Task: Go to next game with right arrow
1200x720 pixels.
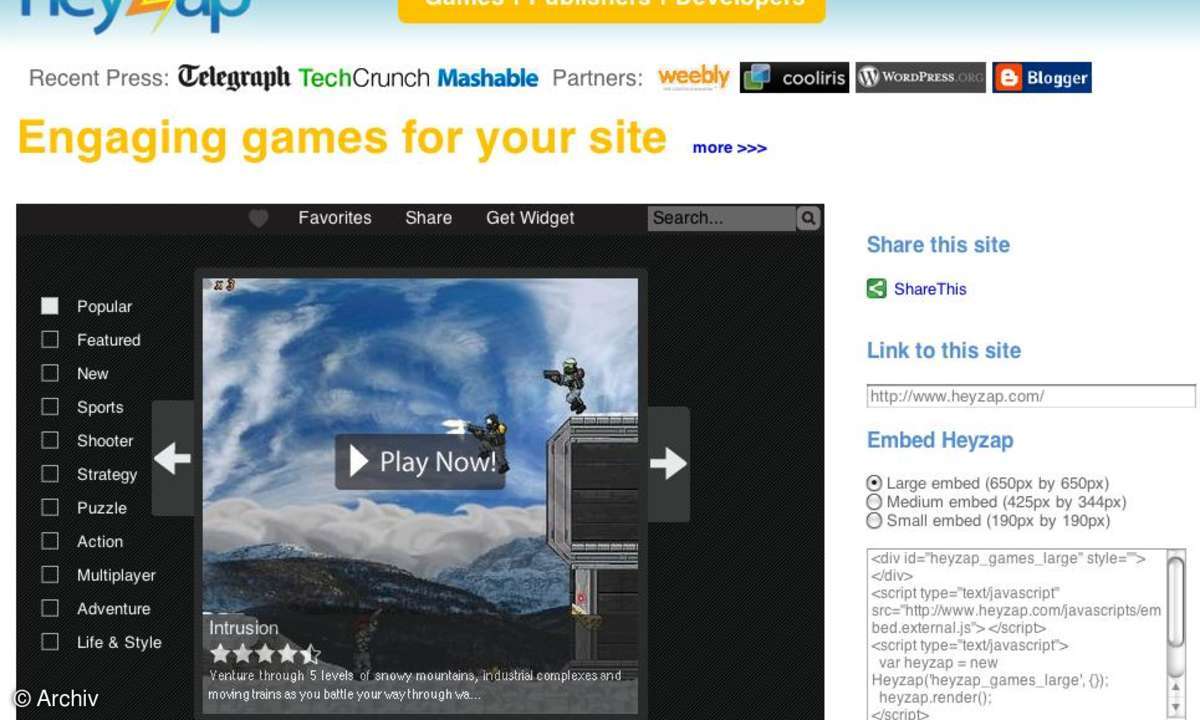Action: point(668,463)
